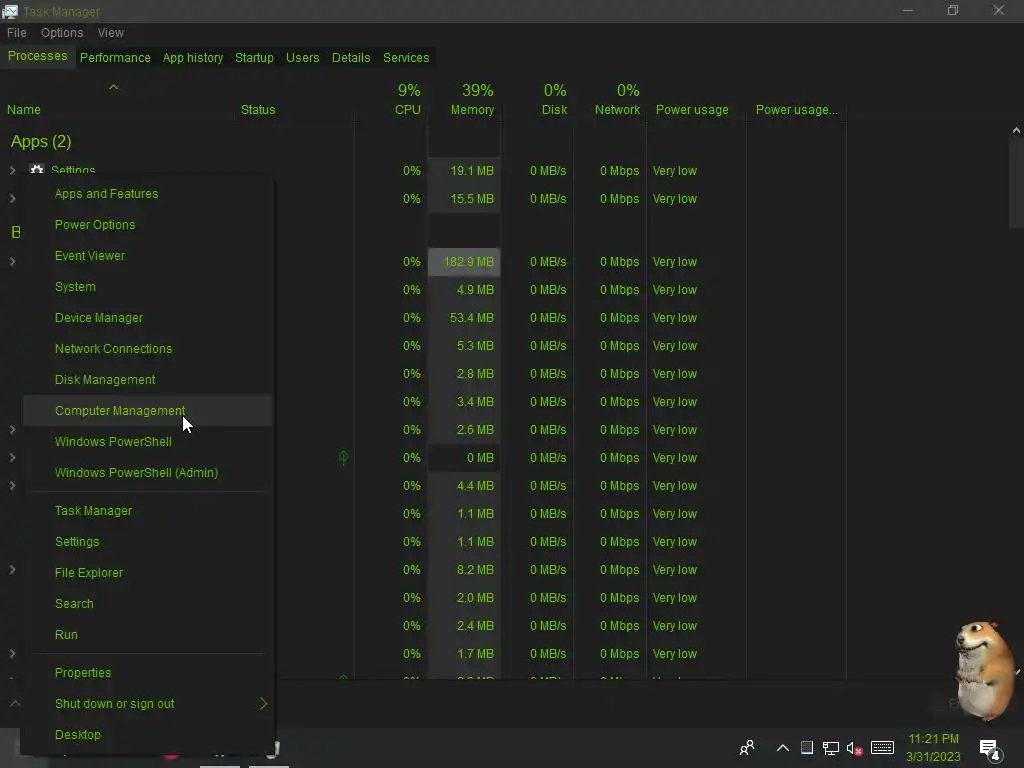The width and height of the screenshot is (1024, 768).
Task: Select the Processes tab
Action: point(37,56)
